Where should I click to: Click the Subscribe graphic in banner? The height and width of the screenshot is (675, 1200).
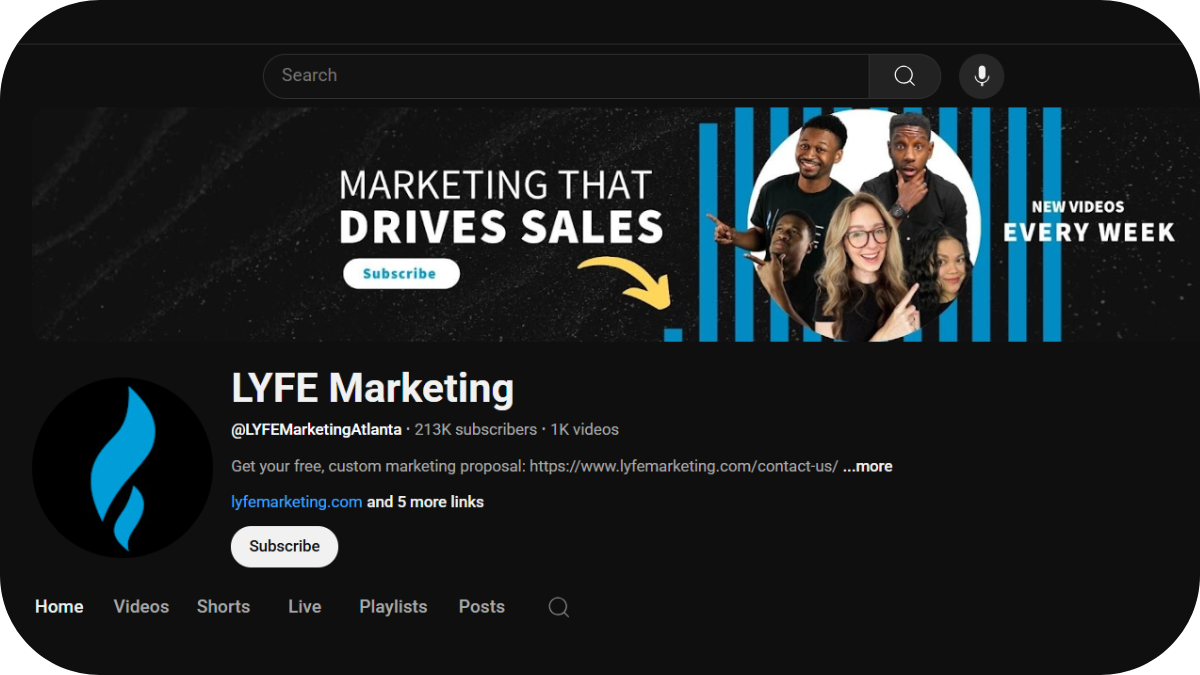pyautogui.click(x=401, y=274)
